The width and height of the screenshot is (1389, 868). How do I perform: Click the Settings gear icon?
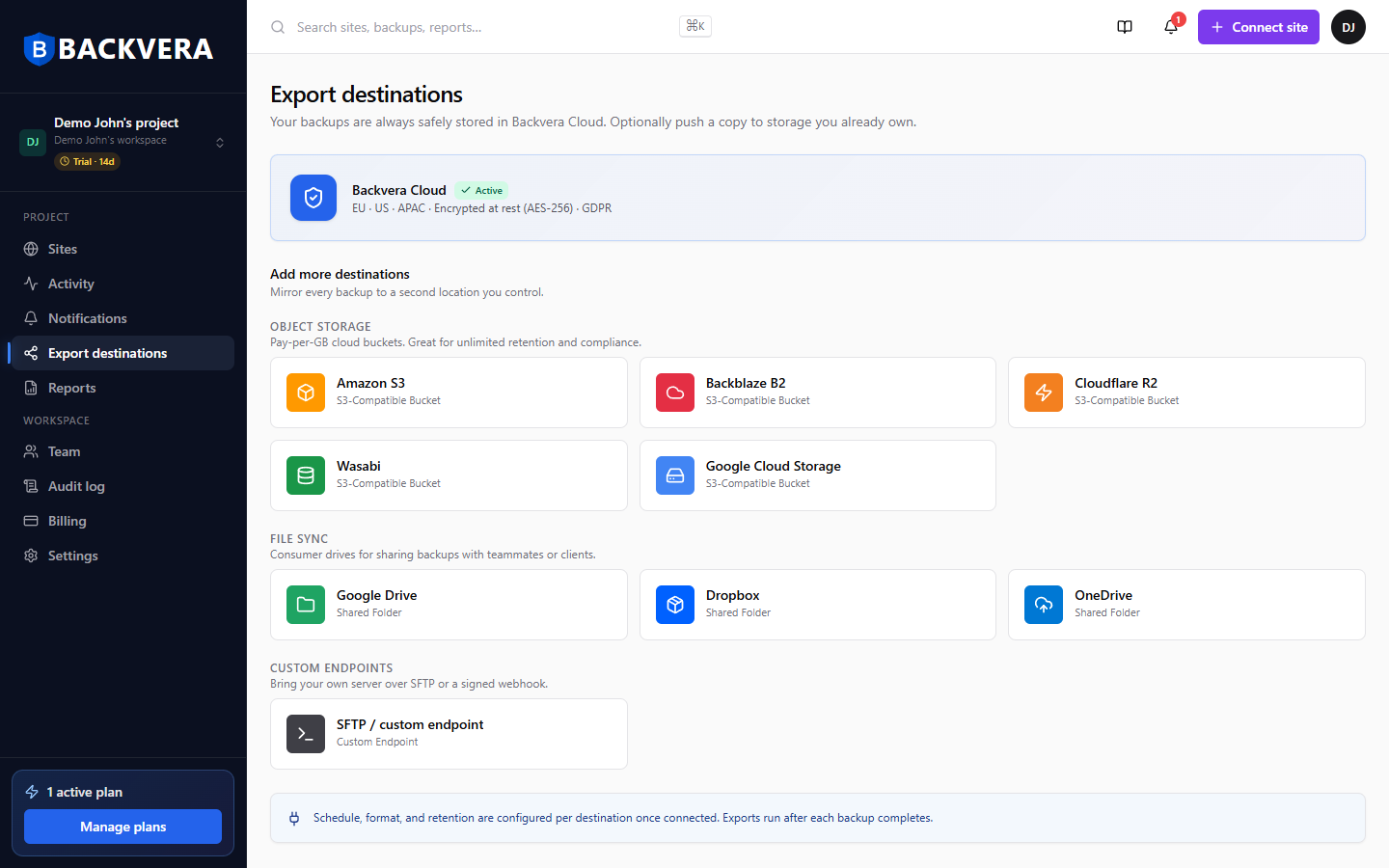(x=31, y=556)
